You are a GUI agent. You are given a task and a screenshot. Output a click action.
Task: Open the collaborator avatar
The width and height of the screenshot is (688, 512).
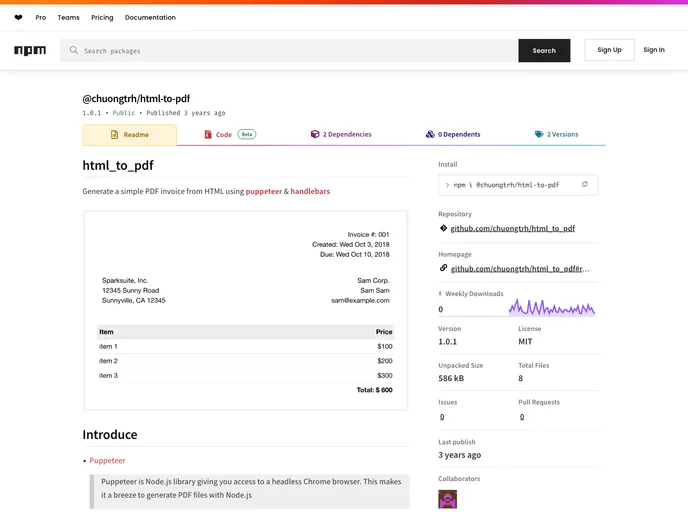(x=448, y=499)
